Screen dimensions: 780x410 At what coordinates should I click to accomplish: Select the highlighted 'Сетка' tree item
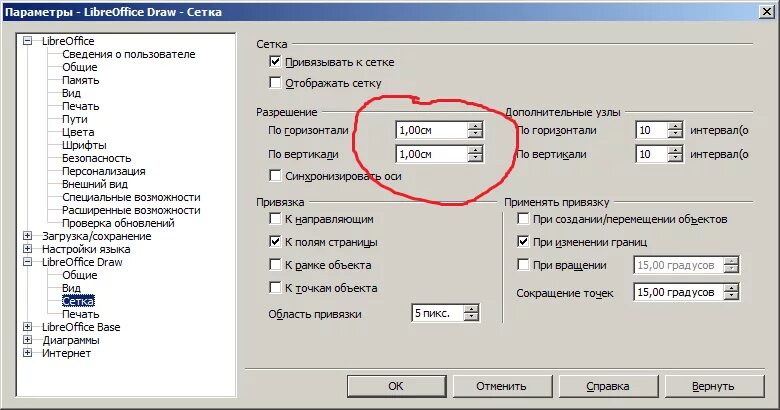tap(78, 301)
